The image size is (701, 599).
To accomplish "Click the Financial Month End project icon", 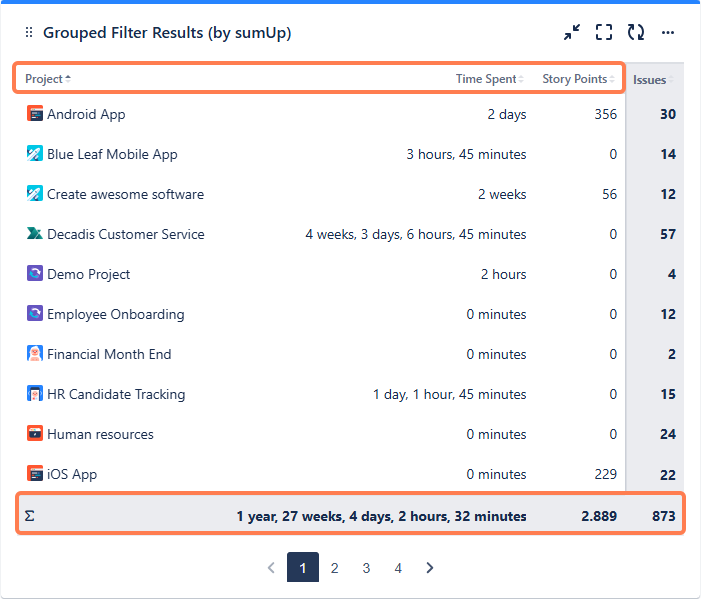I will pos(35,354).
